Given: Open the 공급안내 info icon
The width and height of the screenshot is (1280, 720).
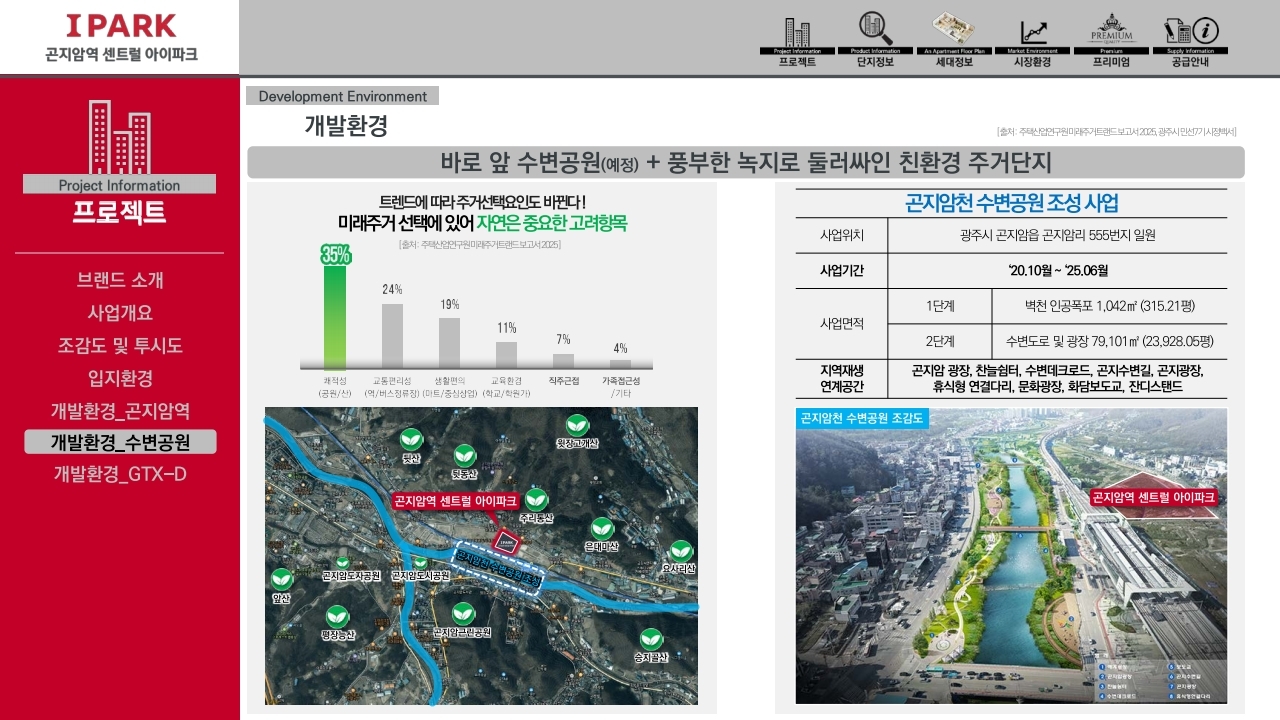Looking at the screenshot, I should tap(1191, 30).
